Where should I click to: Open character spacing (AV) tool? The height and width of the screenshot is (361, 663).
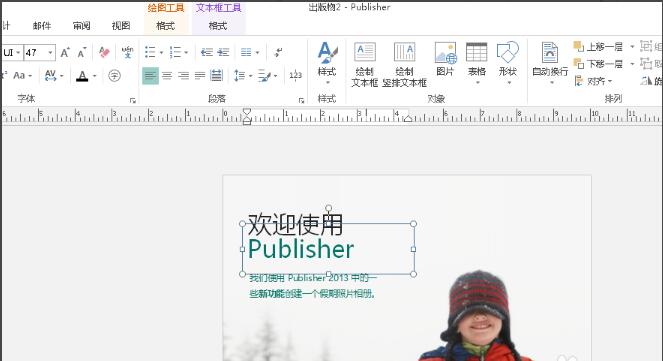(50, 76)
